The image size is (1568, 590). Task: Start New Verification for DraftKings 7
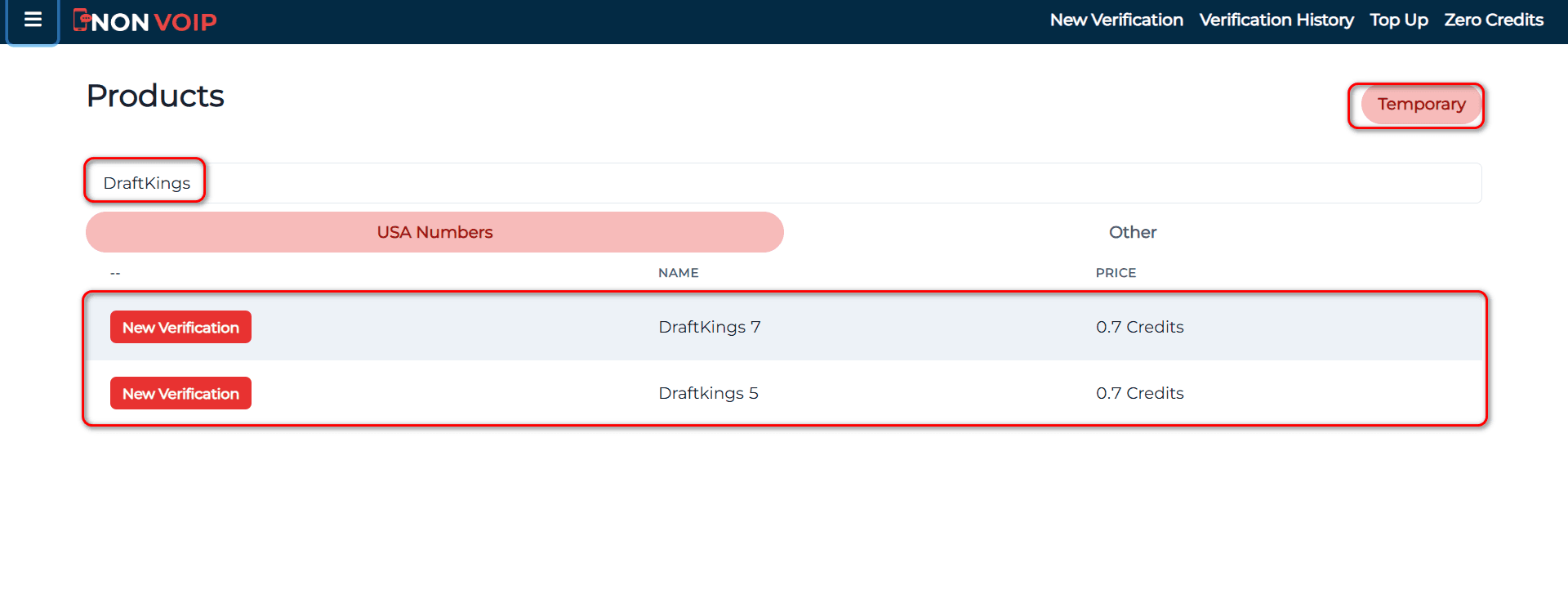coord(180,327)
